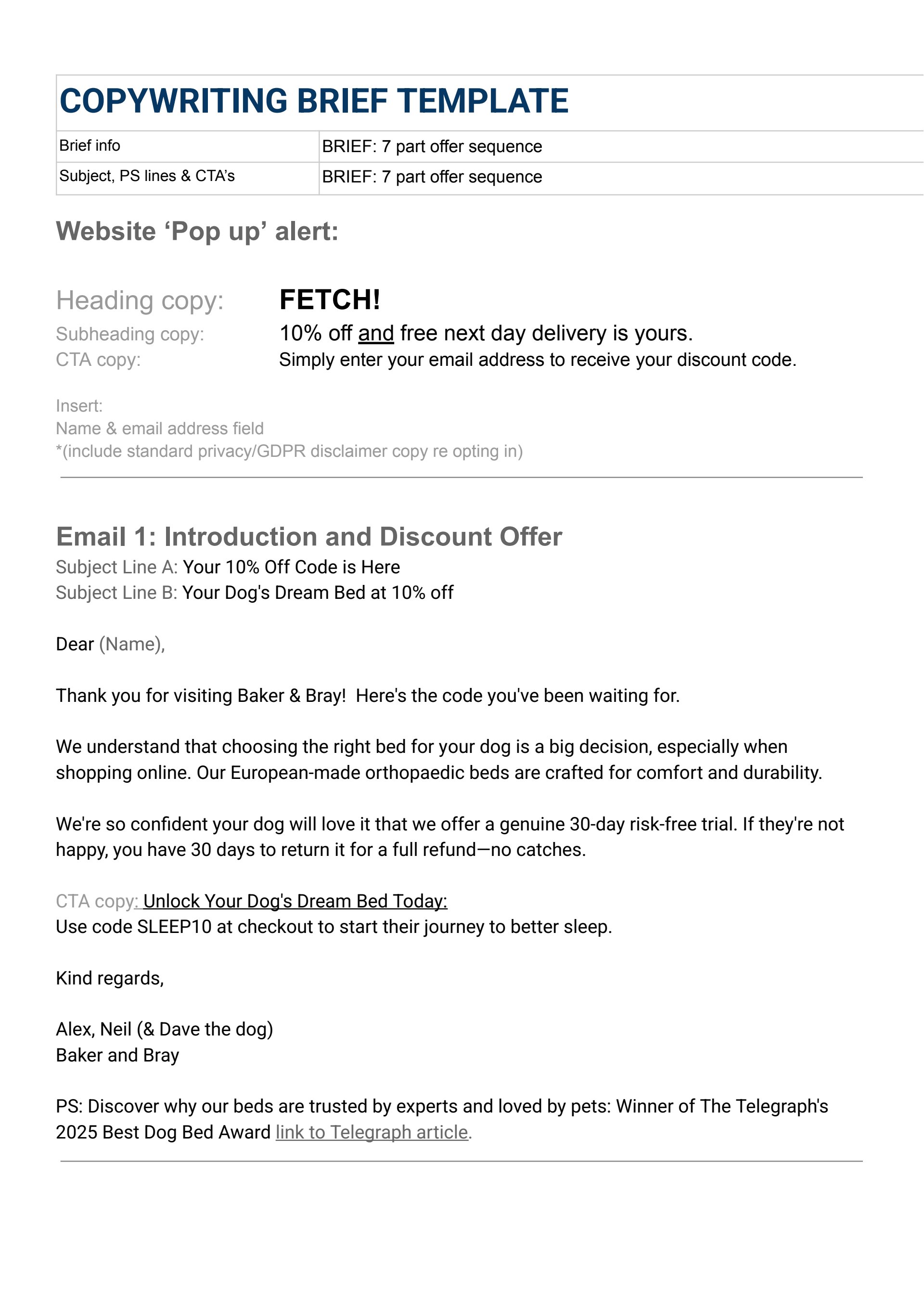Click the 'Subject, PS lines & CTA's' cell
Viewport: 924px width, 1307px height.
[147, 176]
